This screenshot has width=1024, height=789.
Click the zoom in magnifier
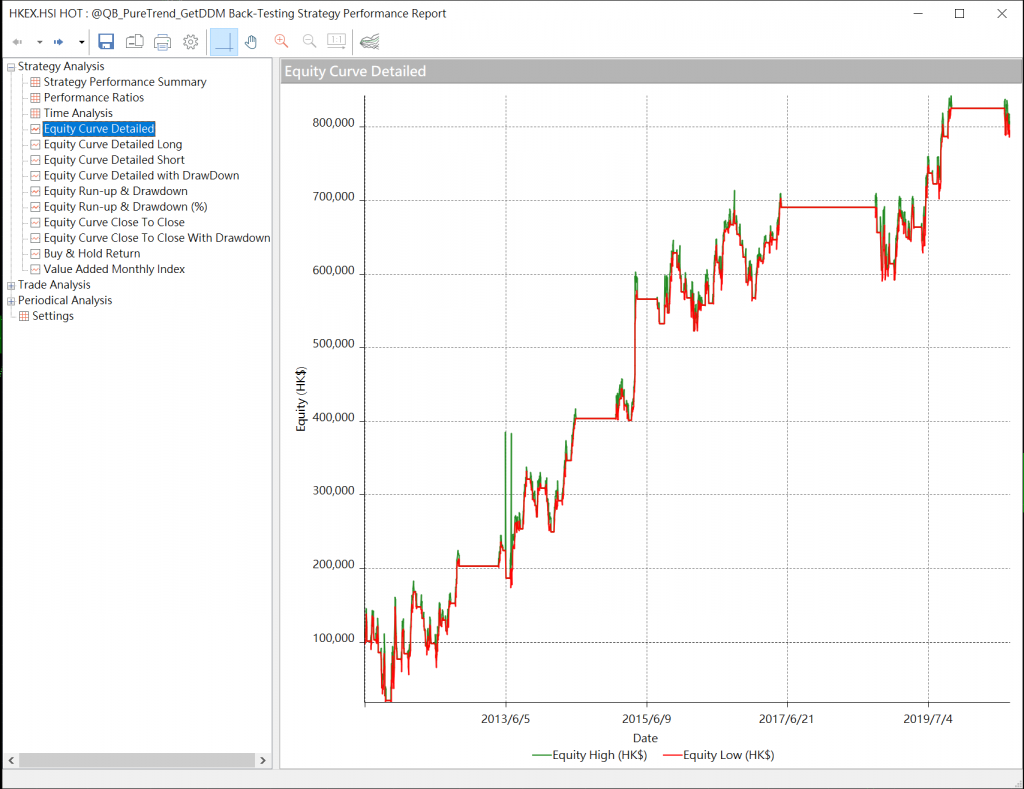(x=281, y=42)
